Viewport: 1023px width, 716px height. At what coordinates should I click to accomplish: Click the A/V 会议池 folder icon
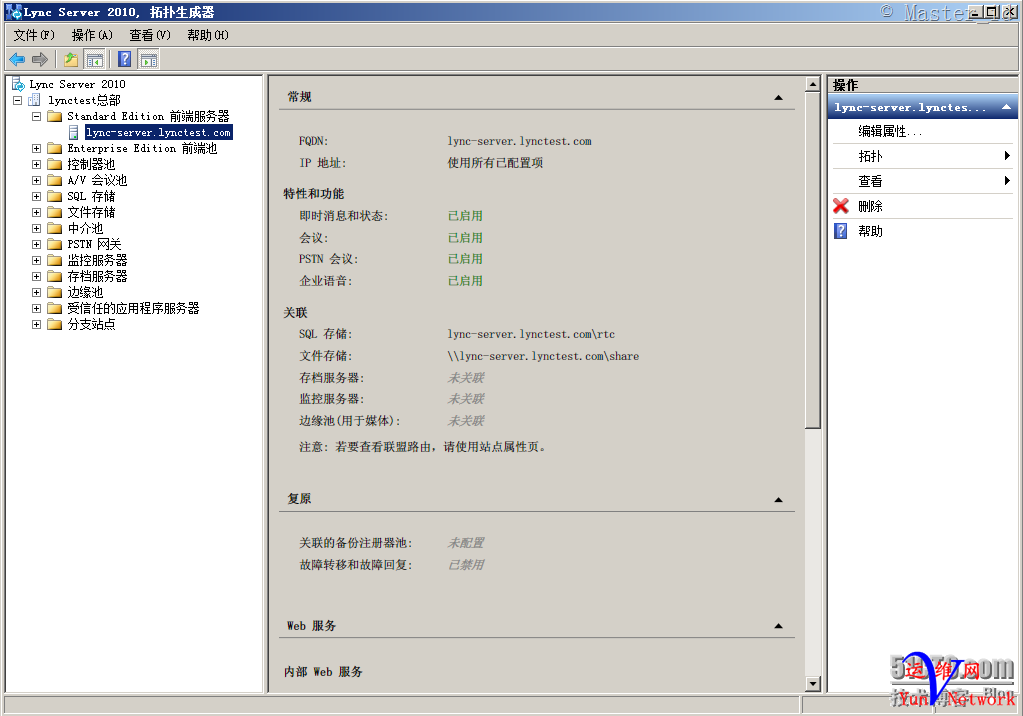(55, 180)
